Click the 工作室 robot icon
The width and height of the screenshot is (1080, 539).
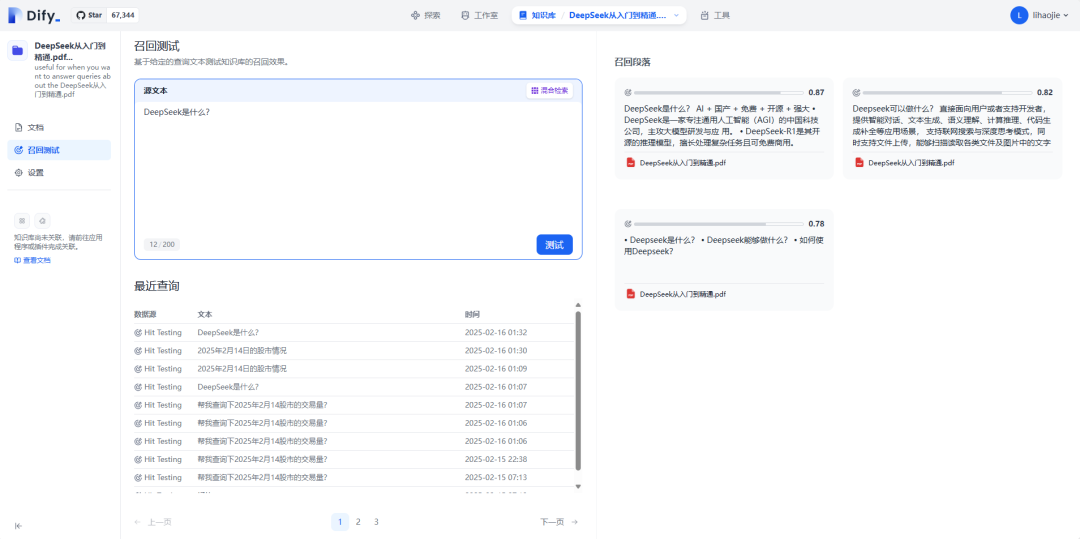[x=465, y=15]
